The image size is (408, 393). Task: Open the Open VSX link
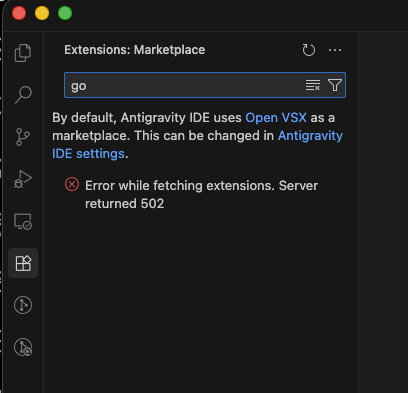[276, 118]
